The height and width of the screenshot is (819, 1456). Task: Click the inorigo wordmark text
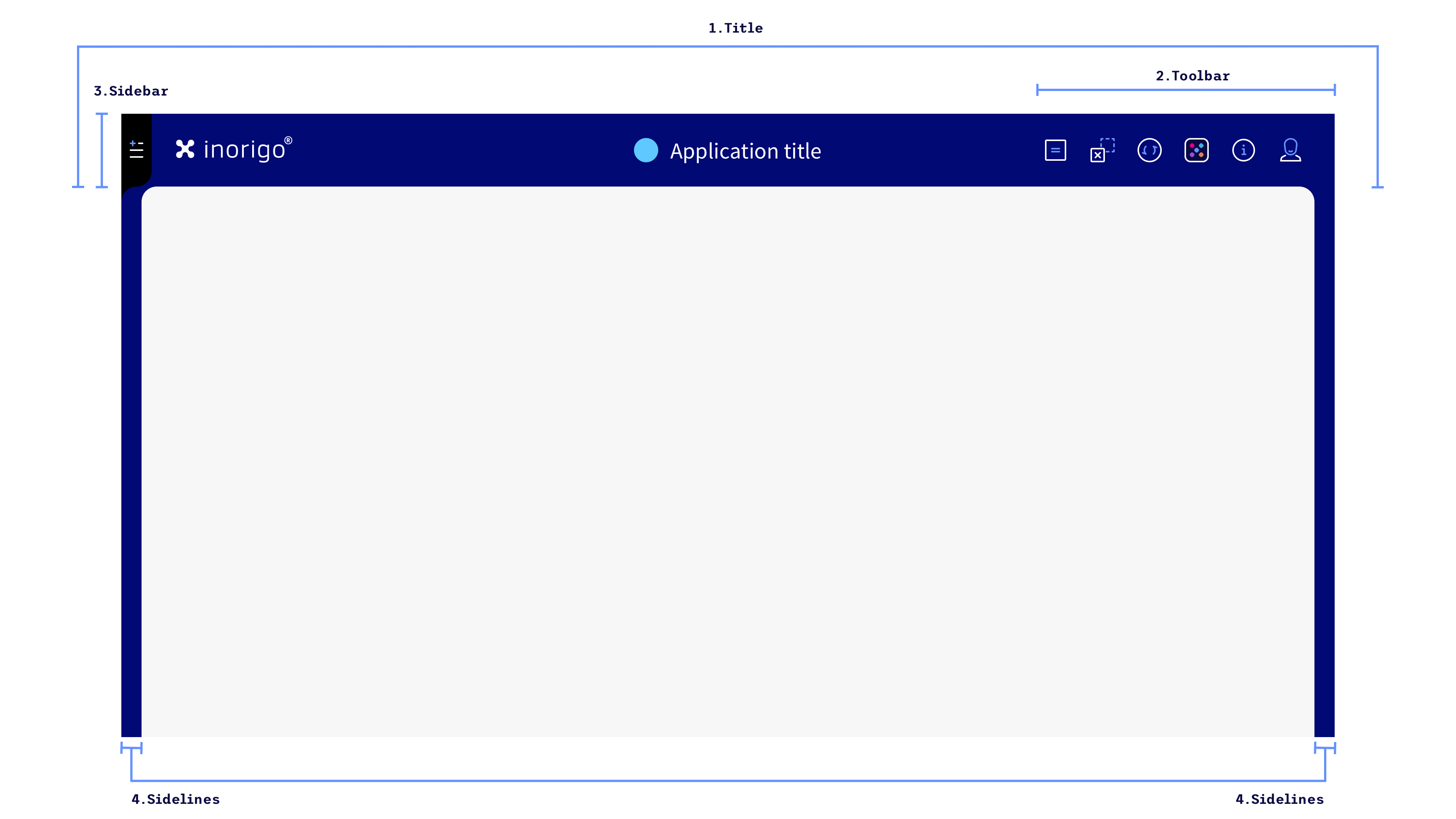tap(243, 151)
